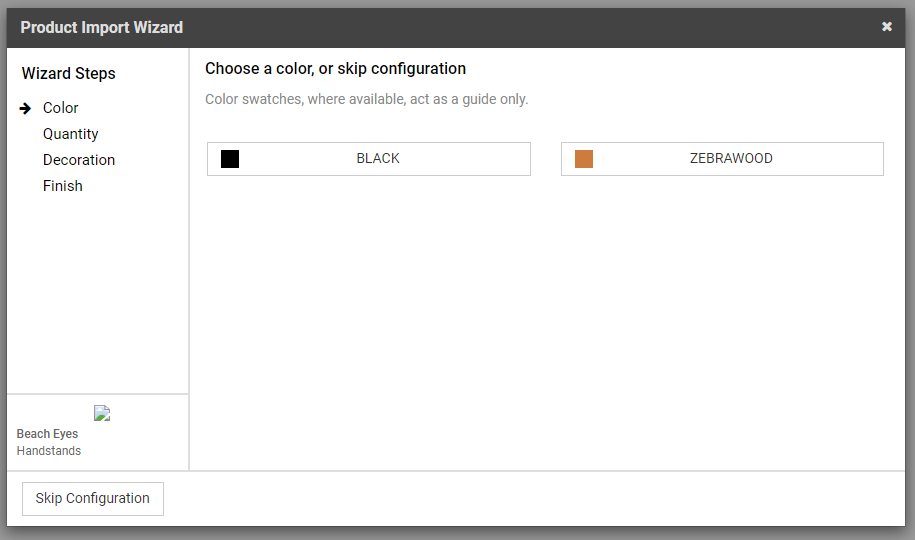This screenshot has height=540, width=915.
Task: Click the current-step arrow icon beside Color
Action: [25, 109]
